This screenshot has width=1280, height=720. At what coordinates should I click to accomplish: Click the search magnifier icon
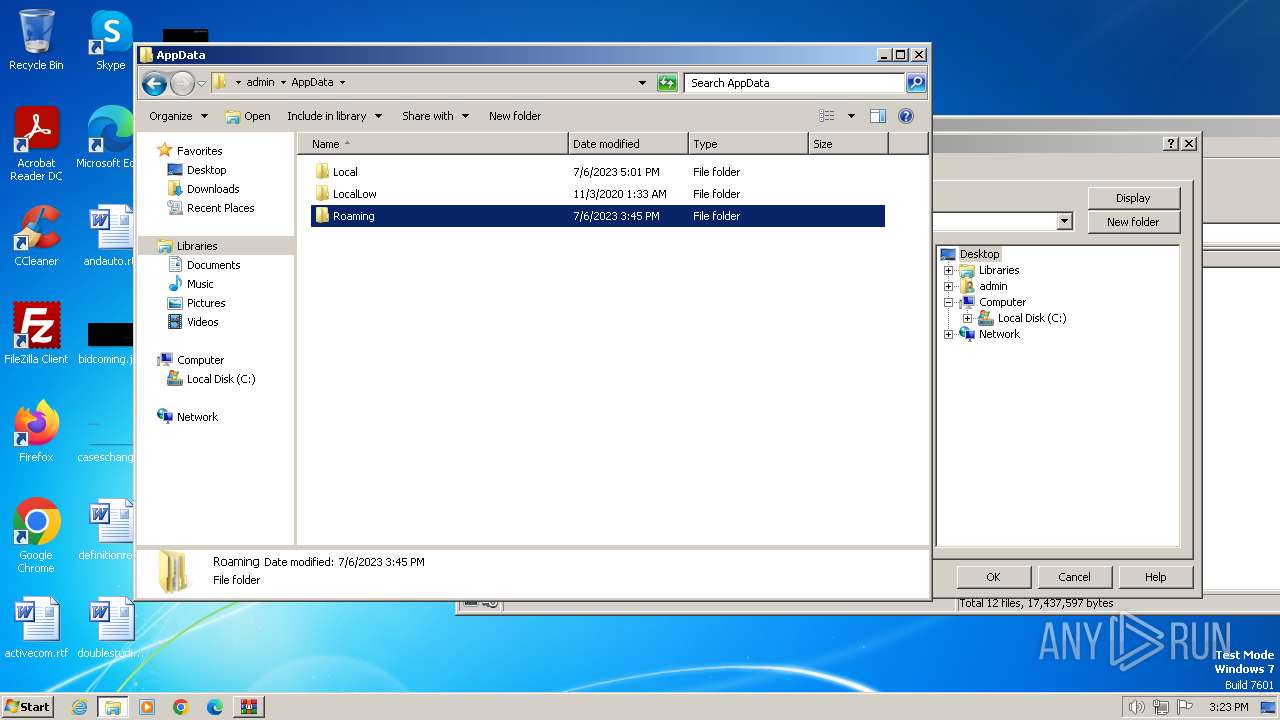[915, 83]
